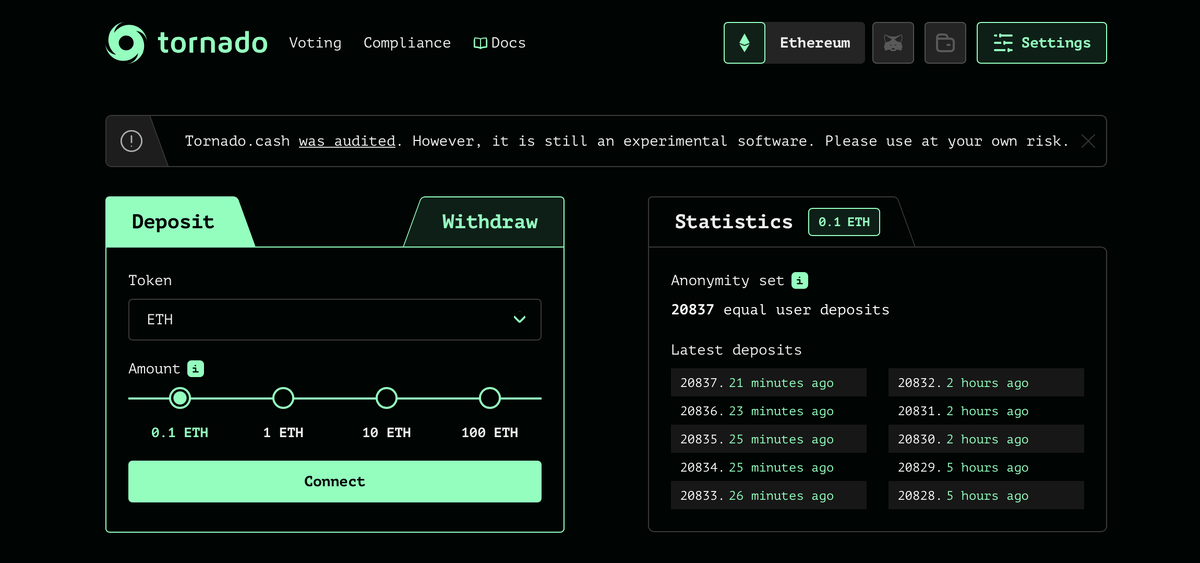Select the 100 ETH amount radio

(489, 398)
